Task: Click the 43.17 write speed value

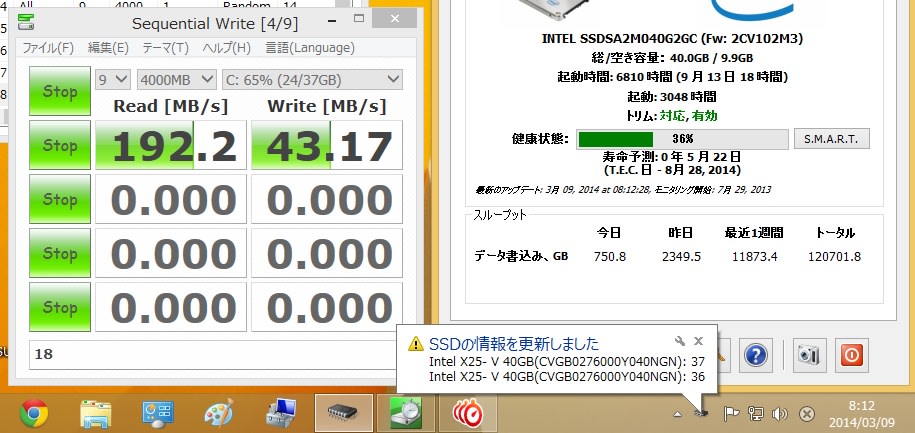Action: click(x=327, y=145)
